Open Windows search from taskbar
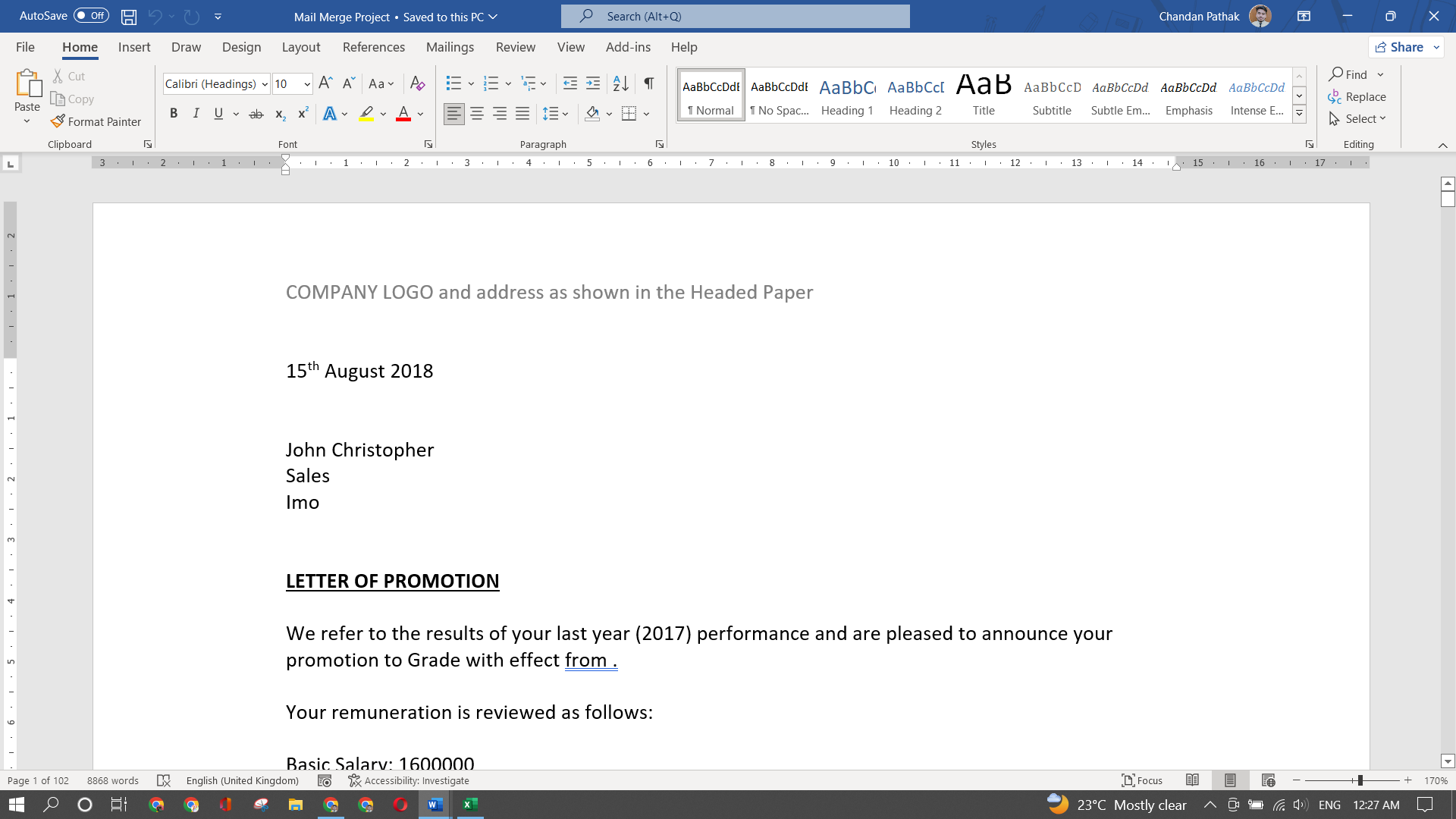 point(51,805)
